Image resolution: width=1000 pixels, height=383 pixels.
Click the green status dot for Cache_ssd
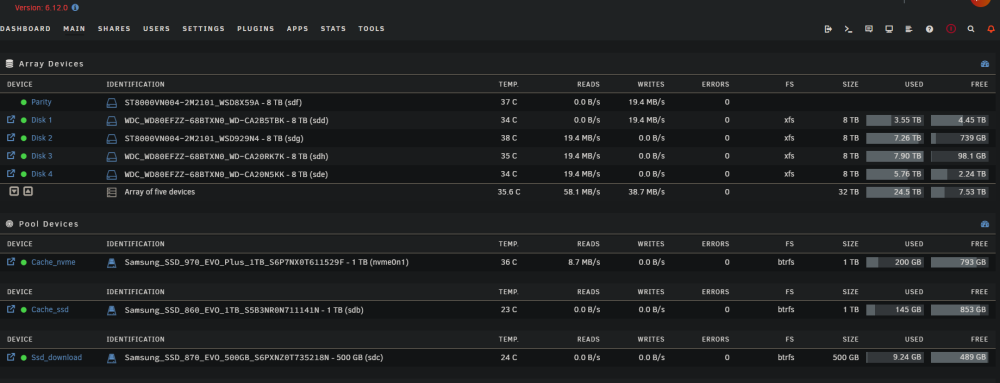click(24, 310)
